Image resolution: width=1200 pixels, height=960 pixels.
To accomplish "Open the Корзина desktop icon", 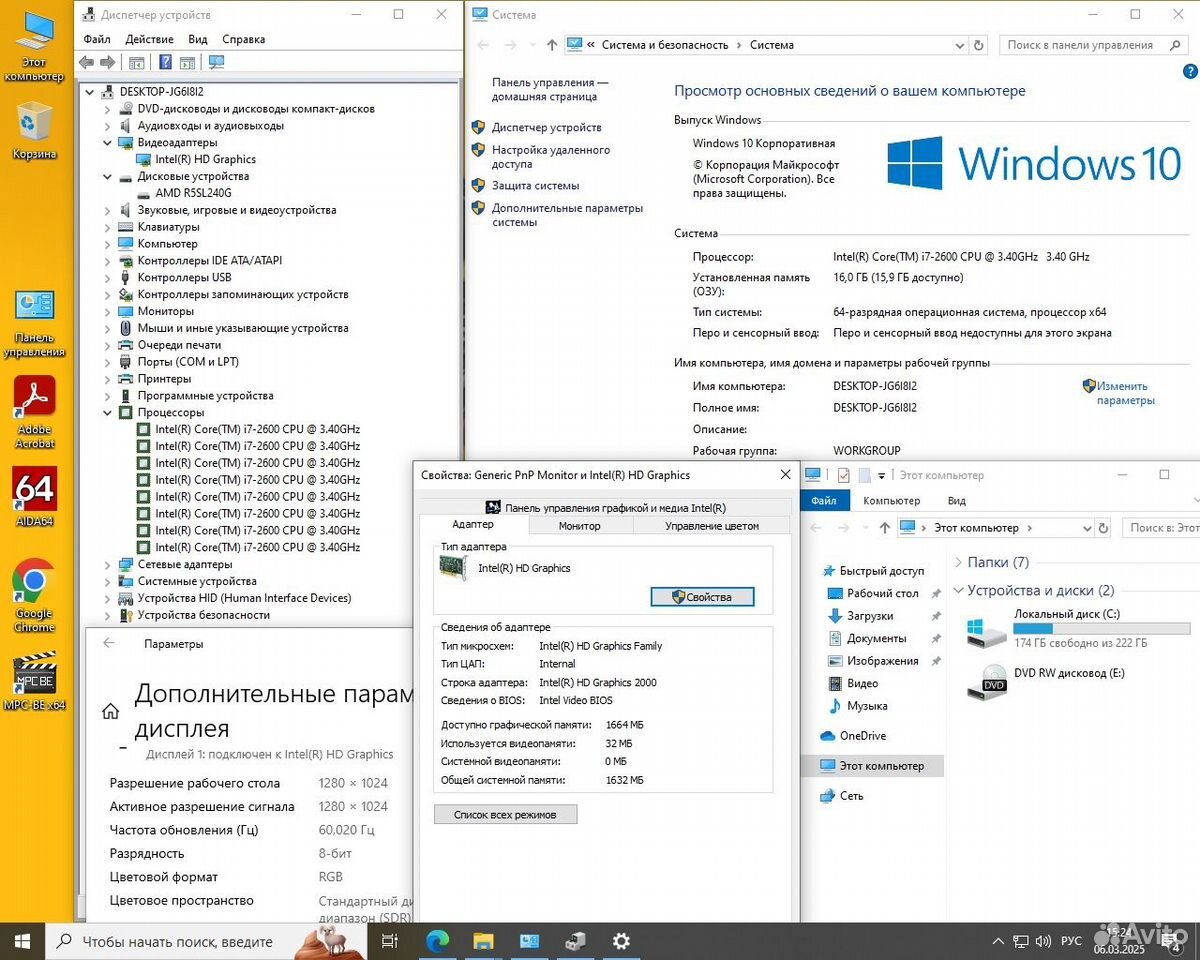I will [34, 131].
